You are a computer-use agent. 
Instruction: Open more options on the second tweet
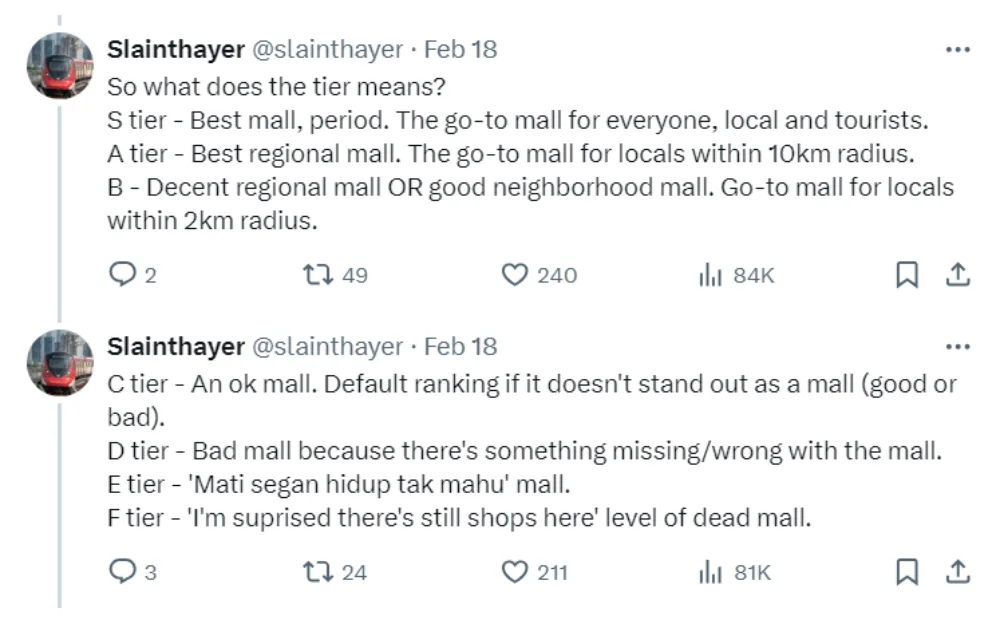tap(957, 347)
